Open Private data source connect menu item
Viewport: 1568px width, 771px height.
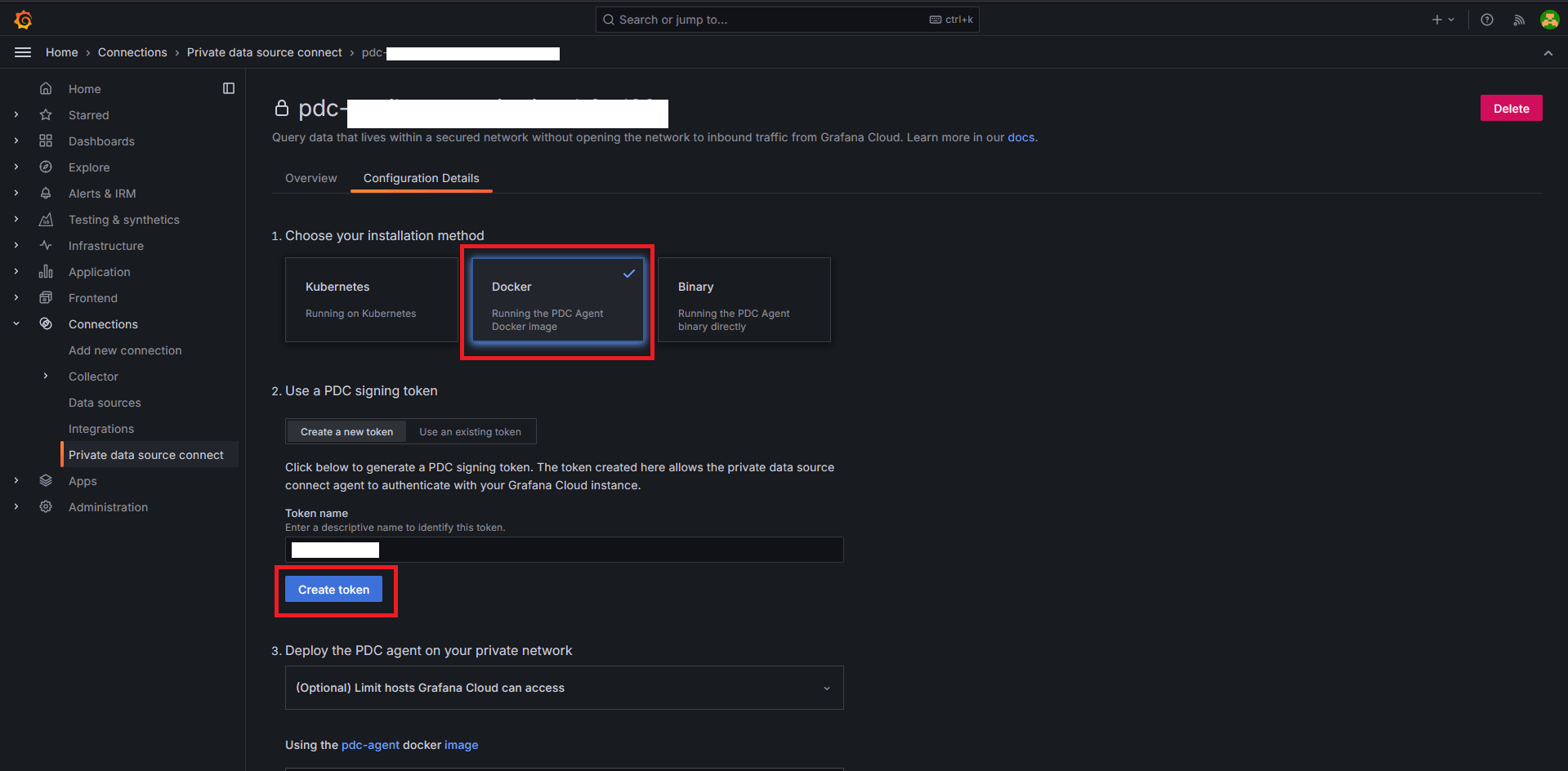[146, 454]
